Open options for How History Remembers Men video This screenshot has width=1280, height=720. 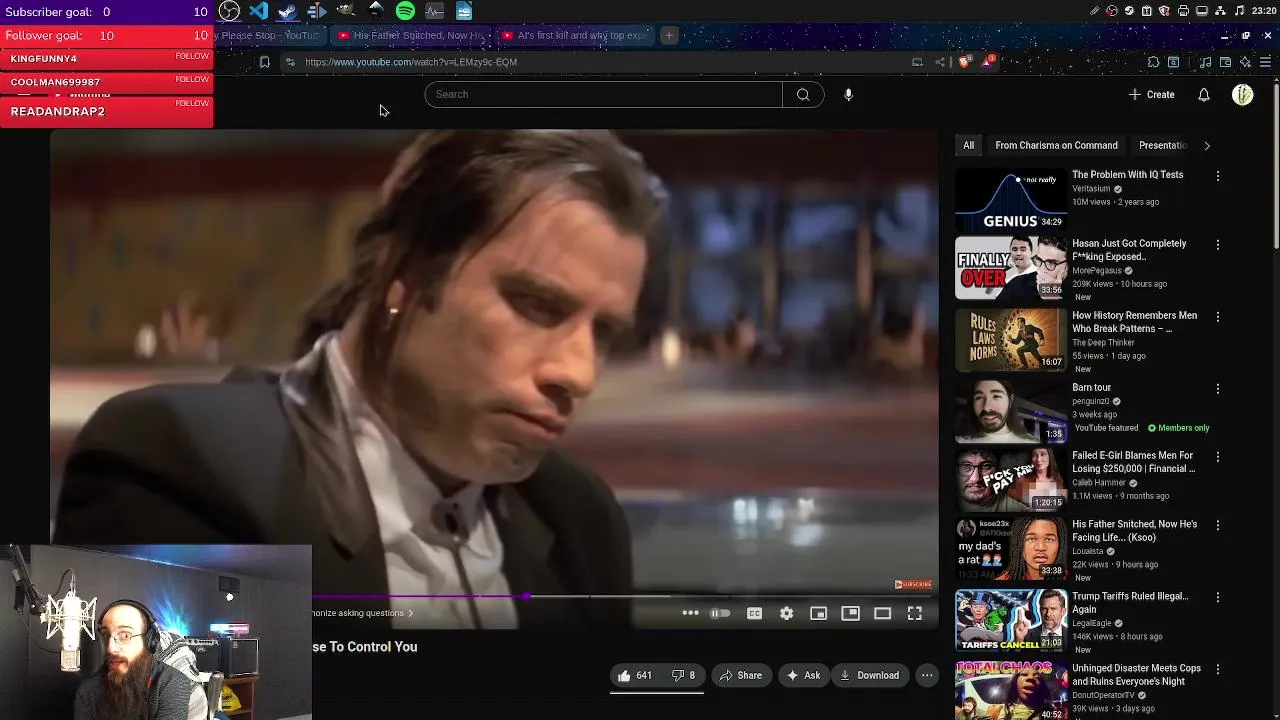coord(1217,317)
